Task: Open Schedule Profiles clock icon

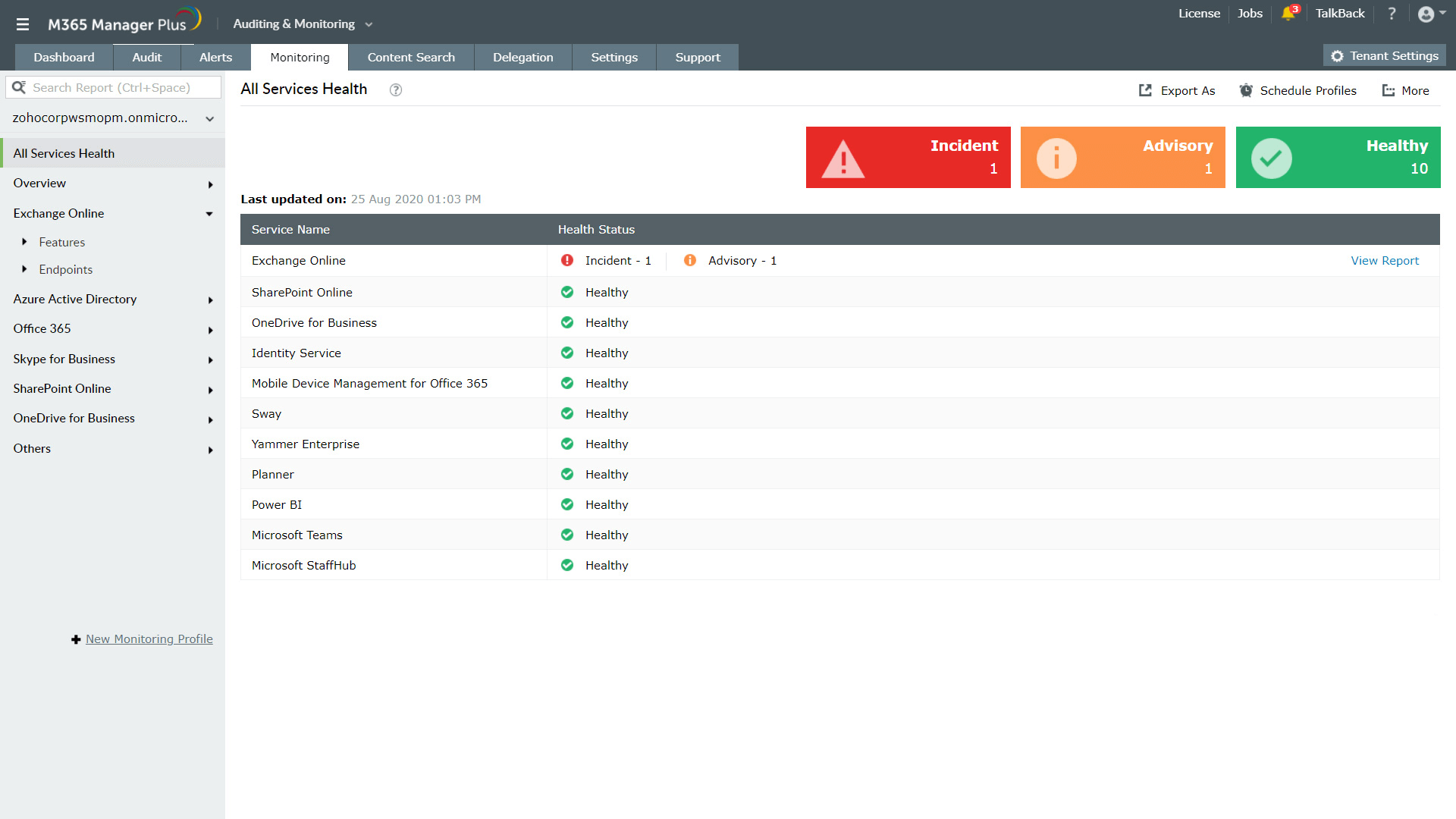Action: point(1246,90)
